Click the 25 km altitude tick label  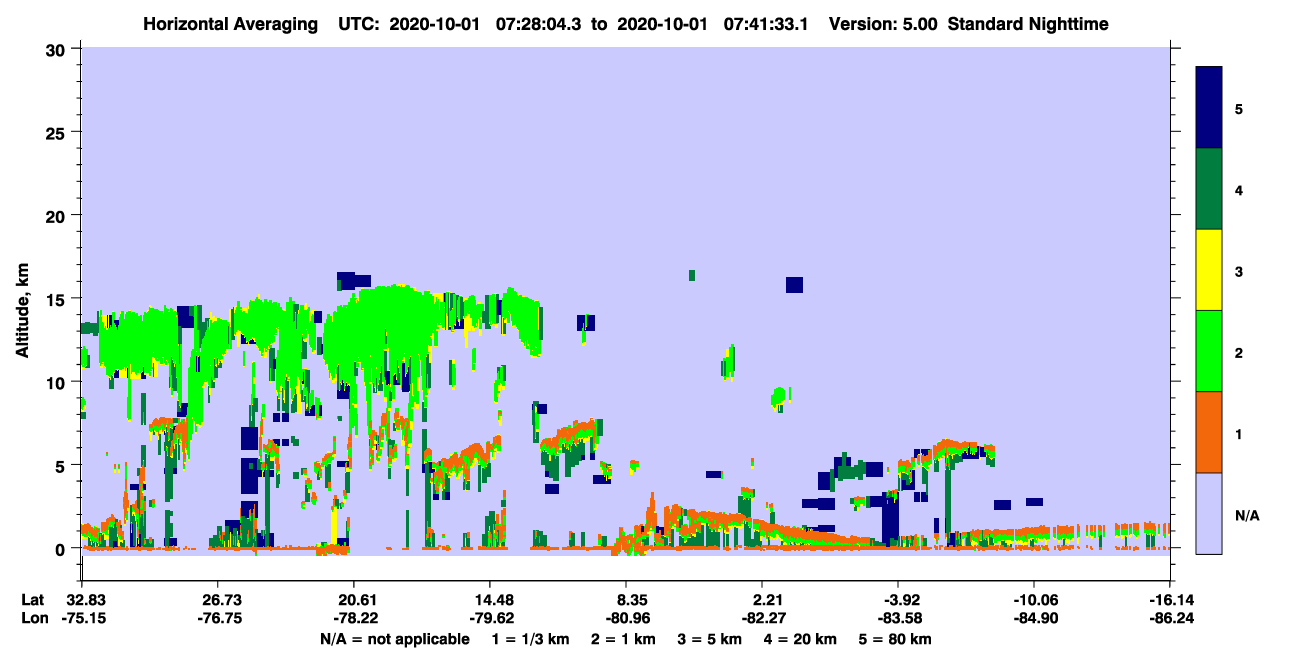click(57, 132)
